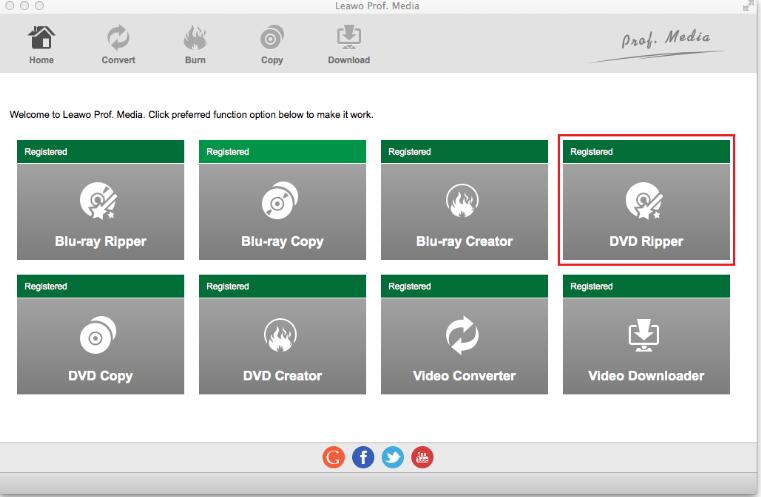Click Registered banner above DVD Copy
This screenshot has width=761, height=497.
(100, 286)
